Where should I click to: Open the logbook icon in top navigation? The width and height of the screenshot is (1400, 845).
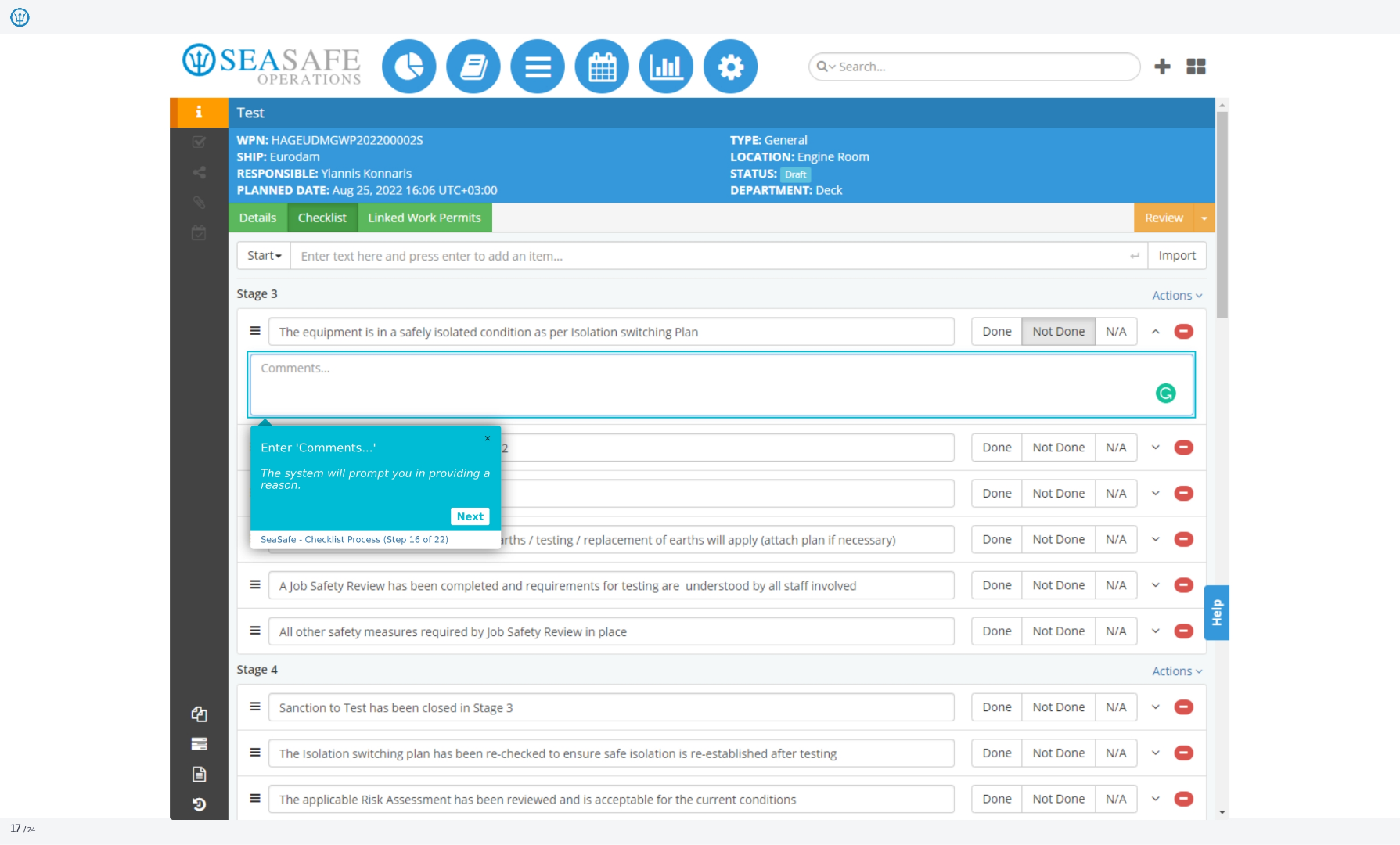click(473, 67)
